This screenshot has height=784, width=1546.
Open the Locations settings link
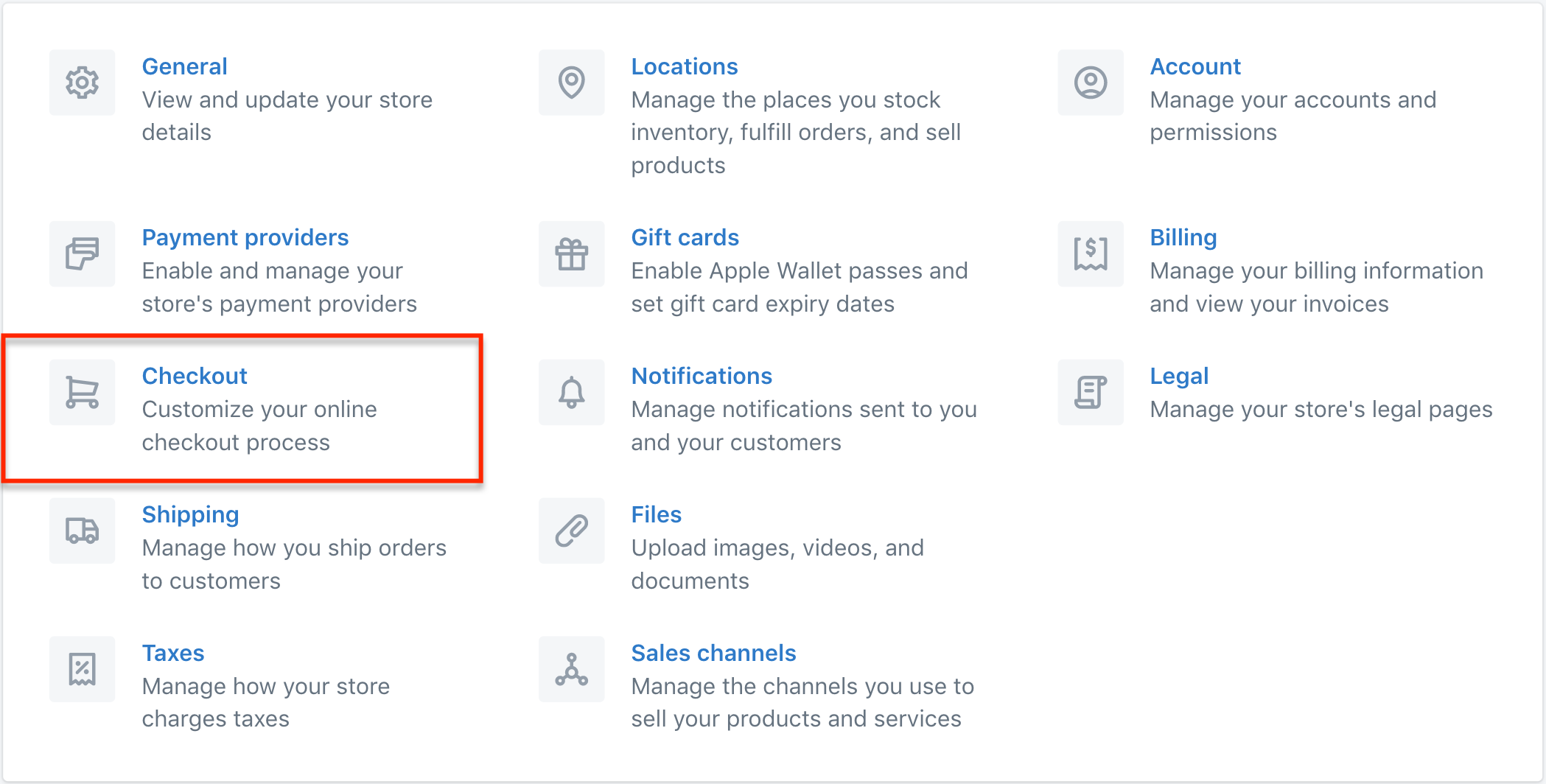coord(684,66)
